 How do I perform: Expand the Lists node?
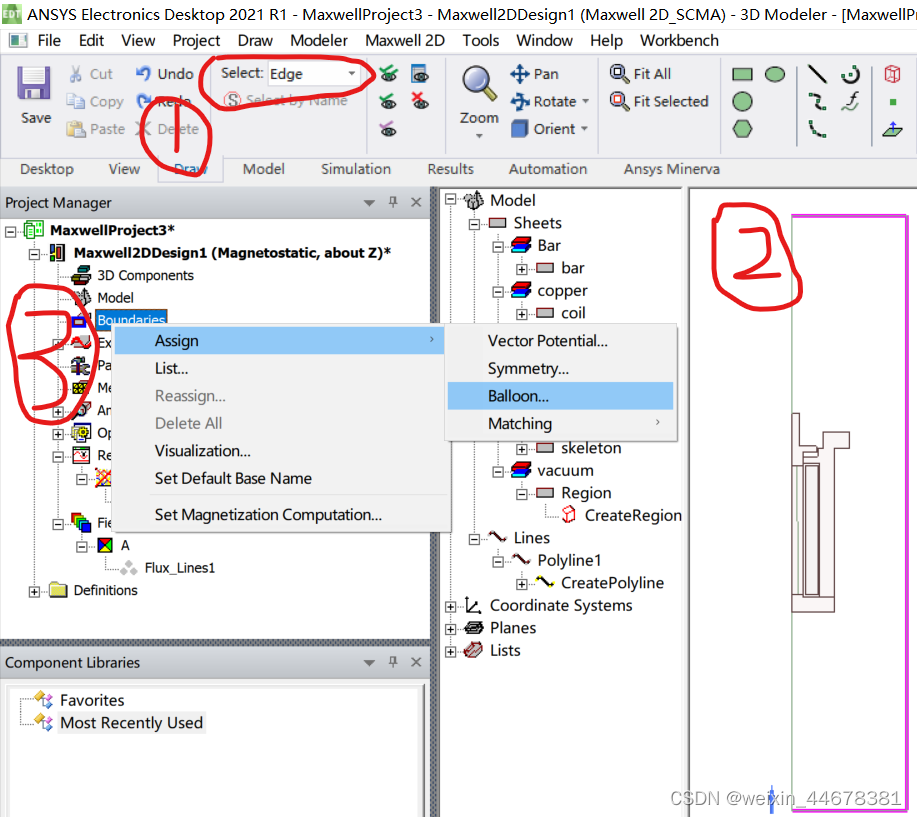click(450, 651)
